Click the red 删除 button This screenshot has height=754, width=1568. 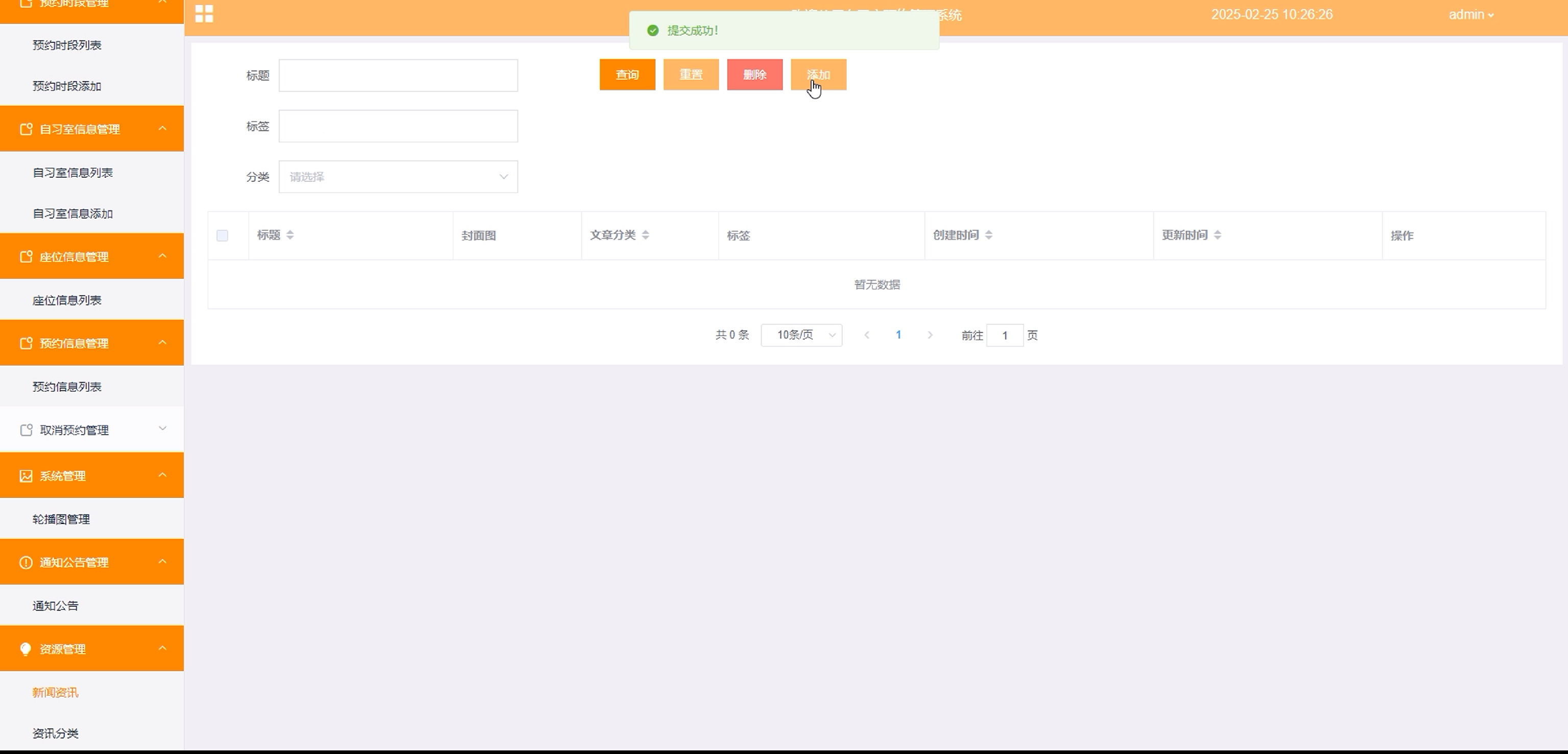coord(754,75)
